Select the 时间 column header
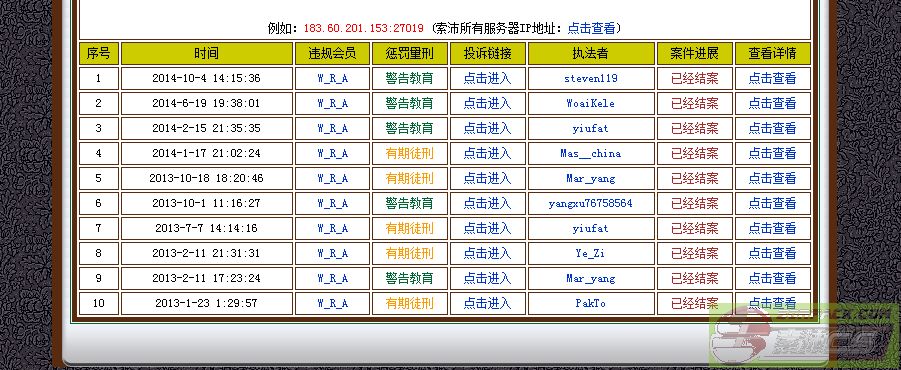This screenshot has width=901, height=370. point(206,53)
